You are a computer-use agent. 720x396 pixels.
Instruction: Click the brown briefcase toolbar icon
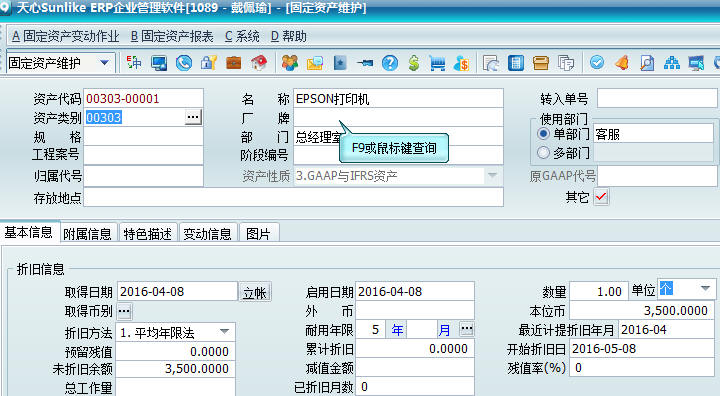234,62
